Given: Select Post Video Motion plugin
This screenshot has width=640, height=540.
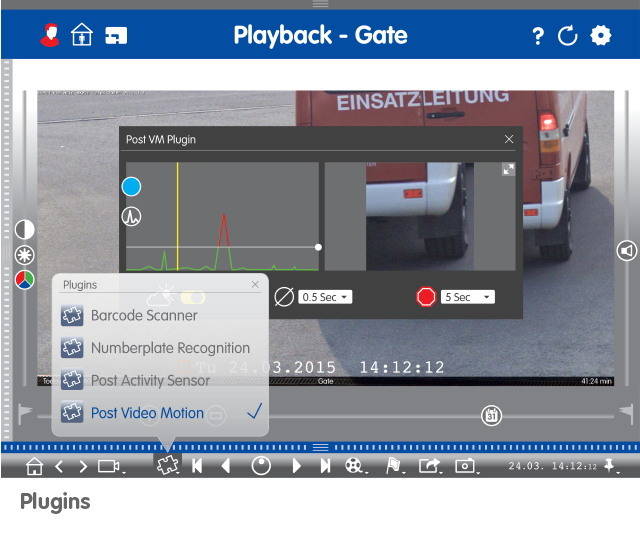Looking at the screenshot, I should (x=160, y=413).
